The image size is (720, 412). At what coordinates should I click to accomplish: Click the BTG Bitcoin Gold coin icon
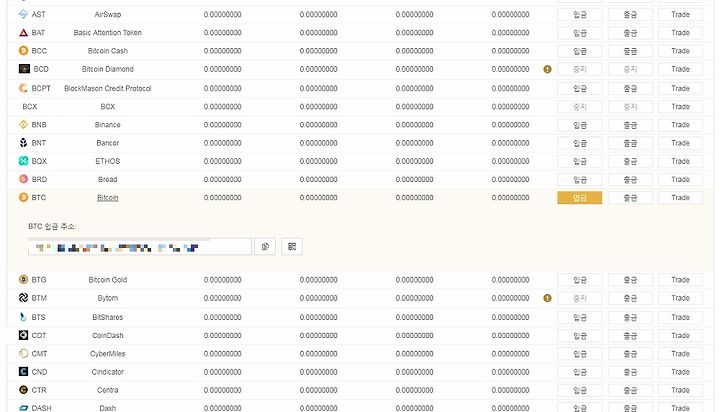23,280
